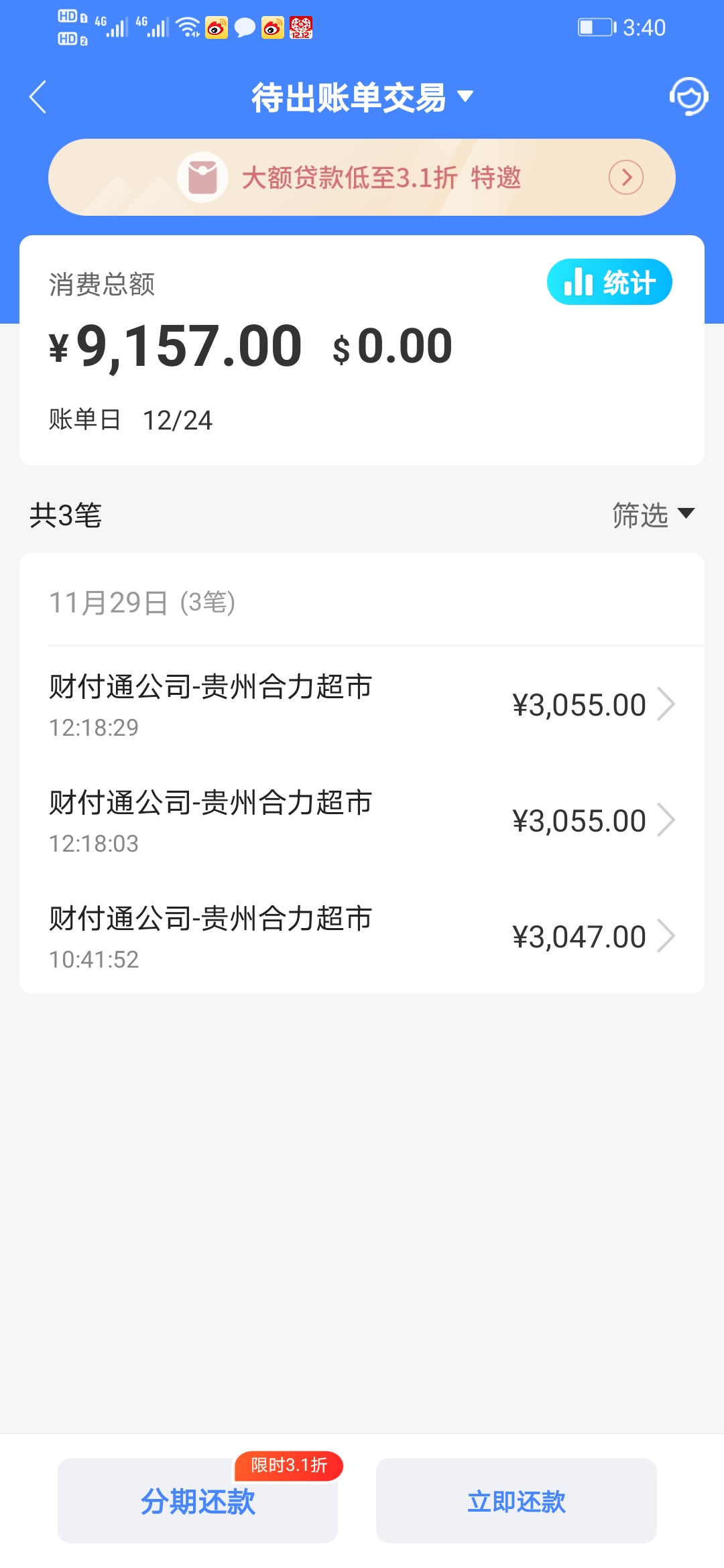724x1568 pixels.
Task: Tap the ¥9,157.00 total spending amount
Action: coord(176,346)
